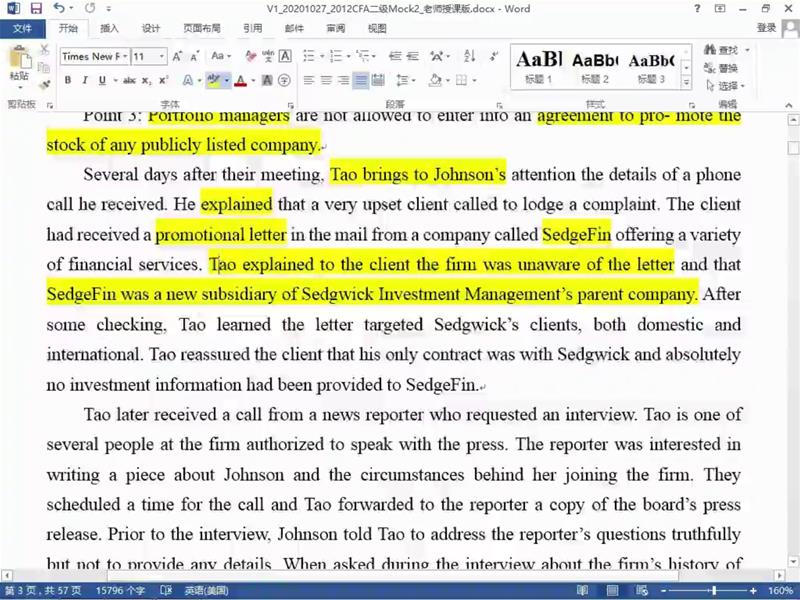
Task: Apply the red font color
Action: pos(241,80)
